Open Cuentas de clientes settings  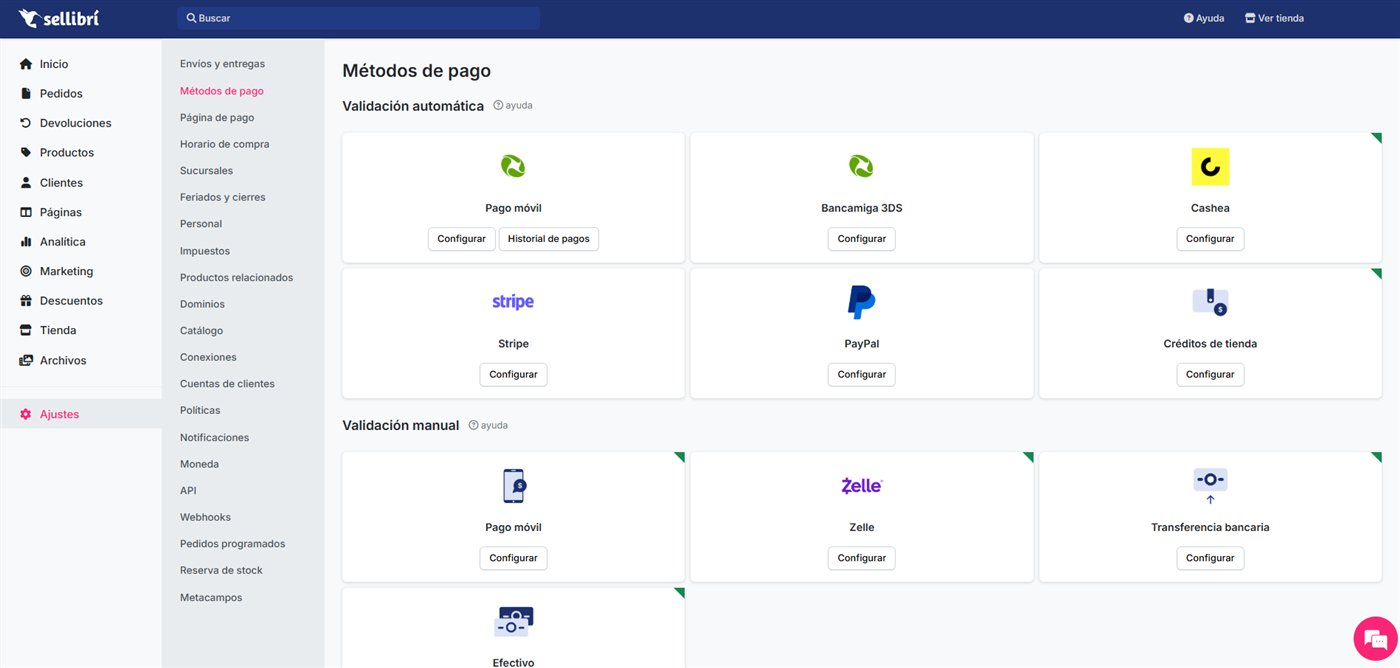227,384
